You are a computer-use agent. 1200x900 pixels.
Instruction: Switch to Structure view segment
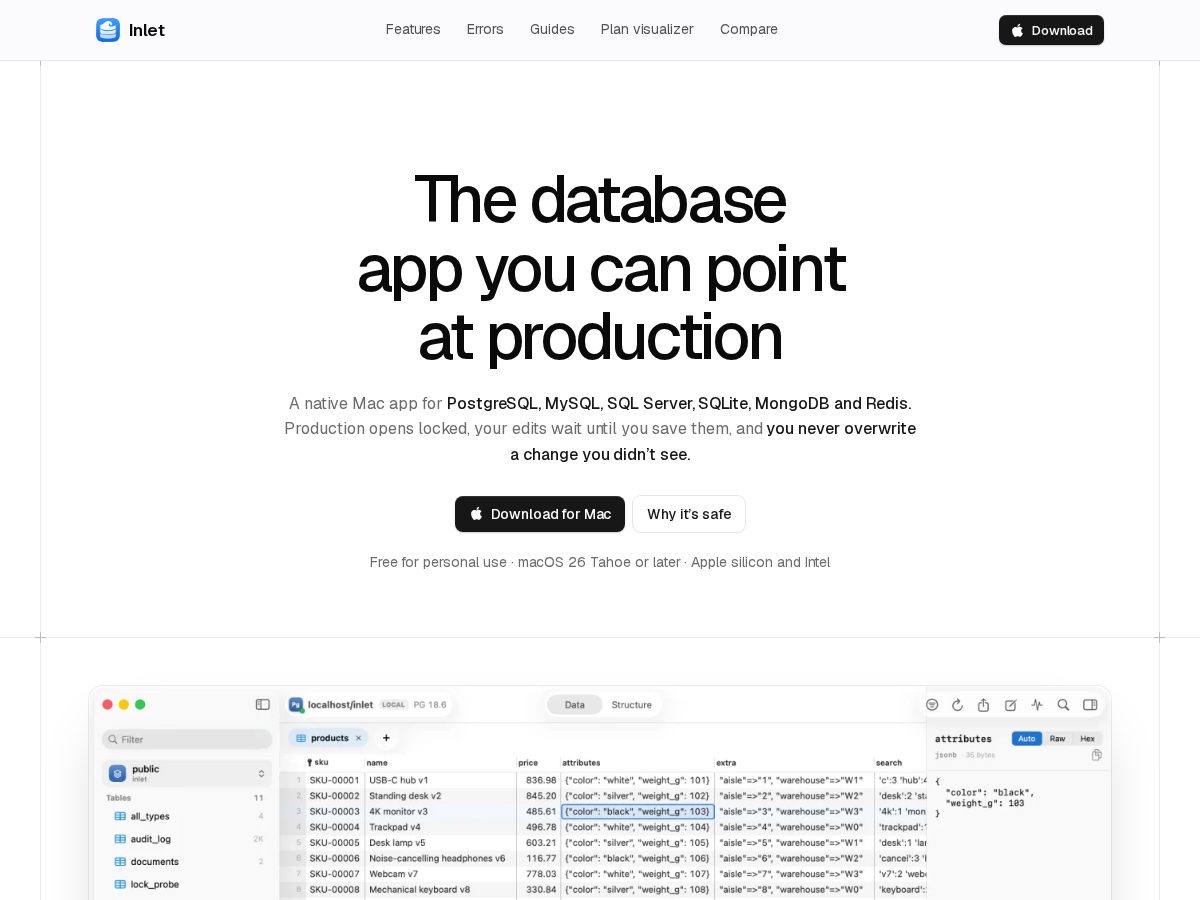point(632,705)
